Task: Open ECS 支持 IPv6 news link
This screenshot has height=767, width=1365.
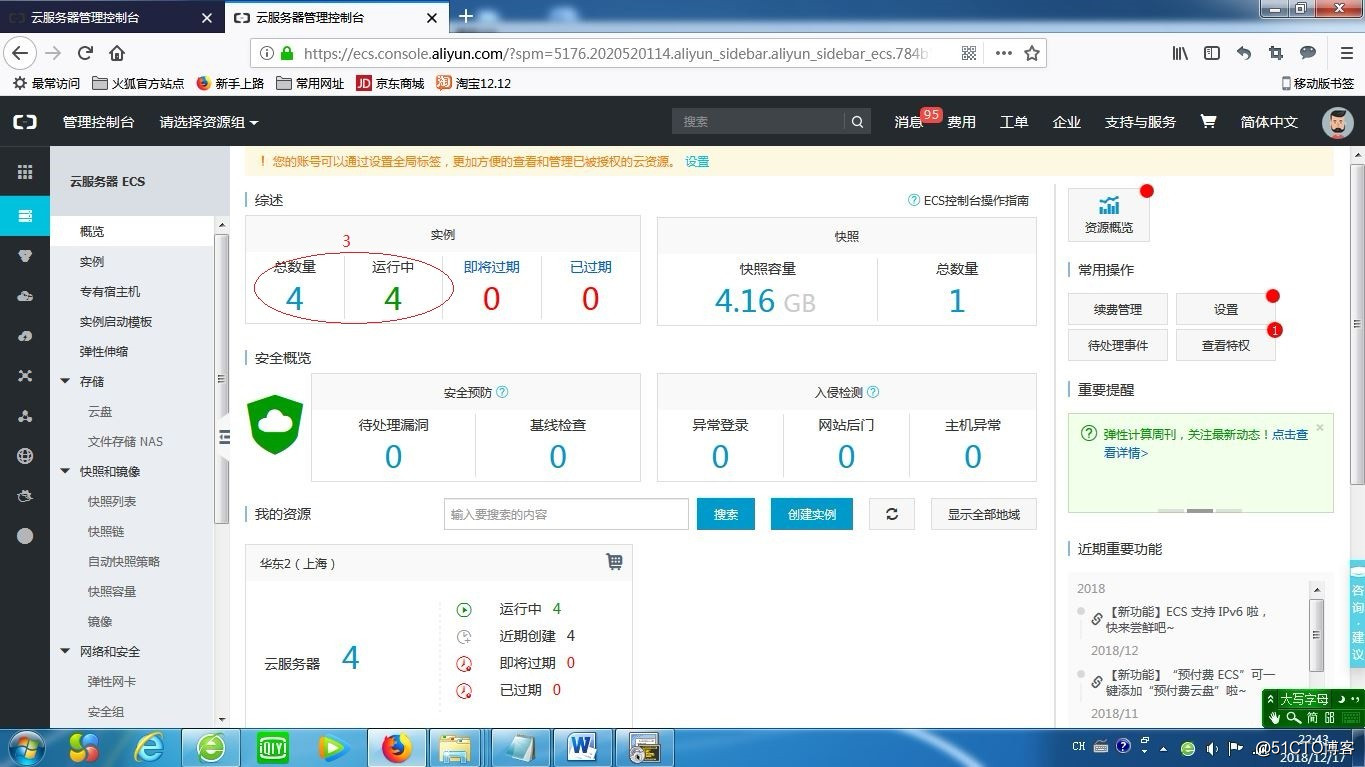Action: pyautogui.click(x=1188, y=619)
